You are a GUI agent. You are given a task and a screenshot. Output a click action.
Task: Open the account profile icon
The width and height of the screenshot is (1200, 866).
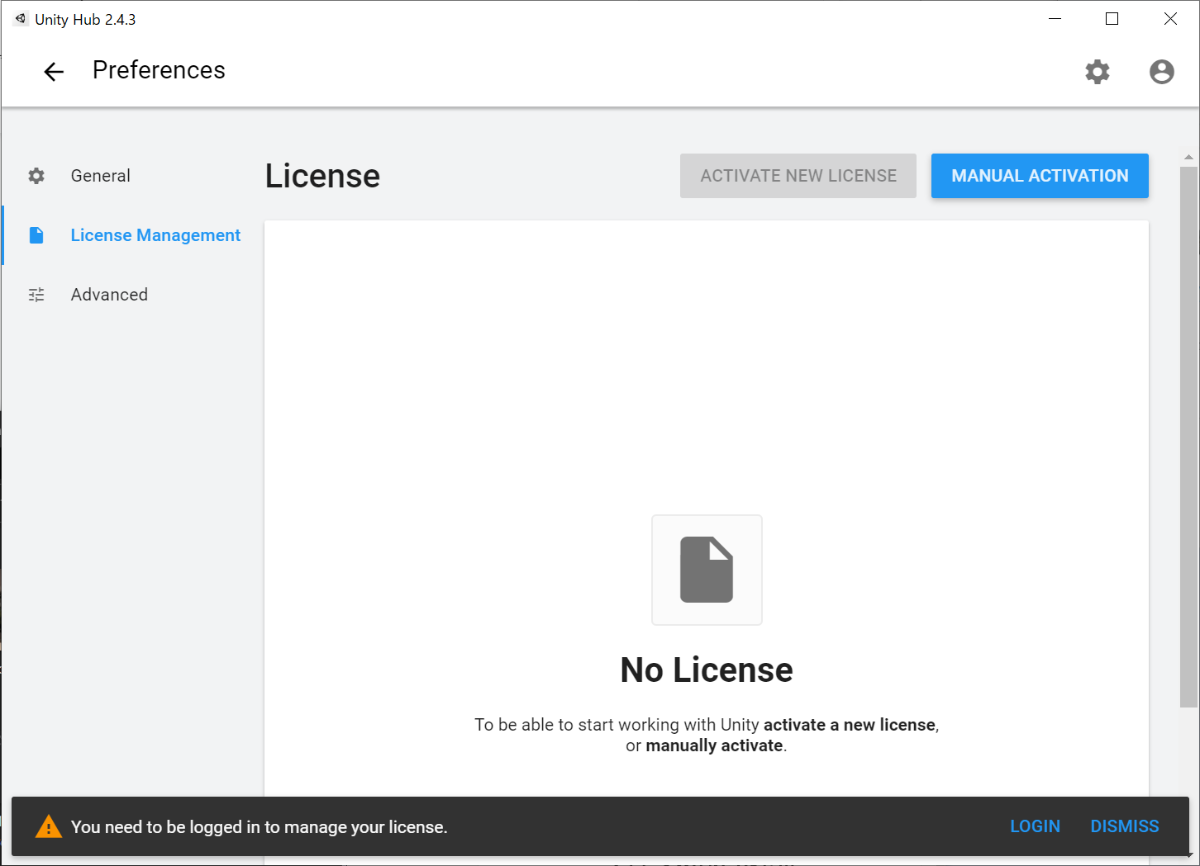point(1161,71)
